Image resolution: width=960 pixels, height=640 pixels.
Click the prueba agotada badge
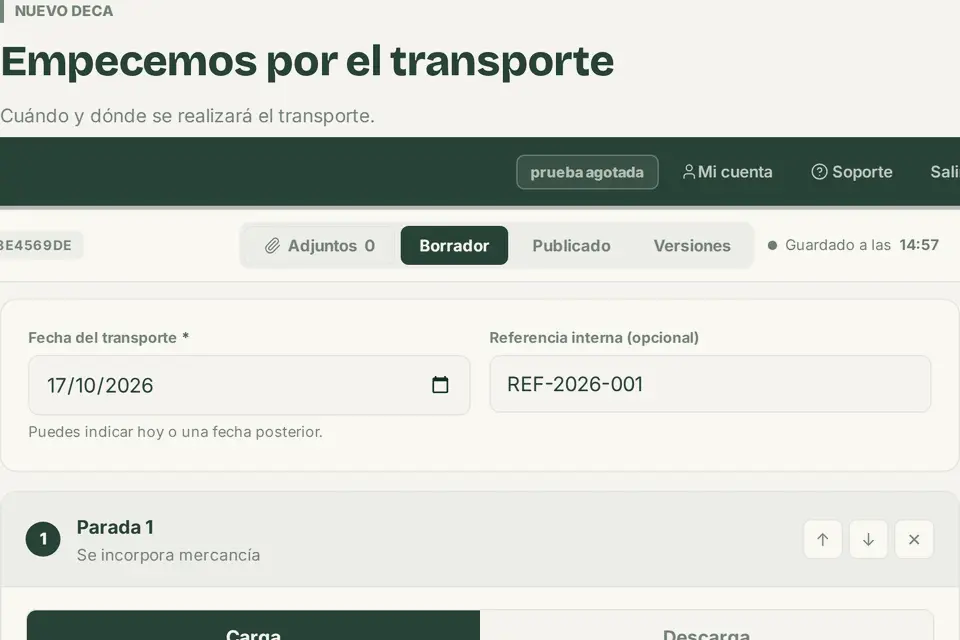[x=587, y=172]
